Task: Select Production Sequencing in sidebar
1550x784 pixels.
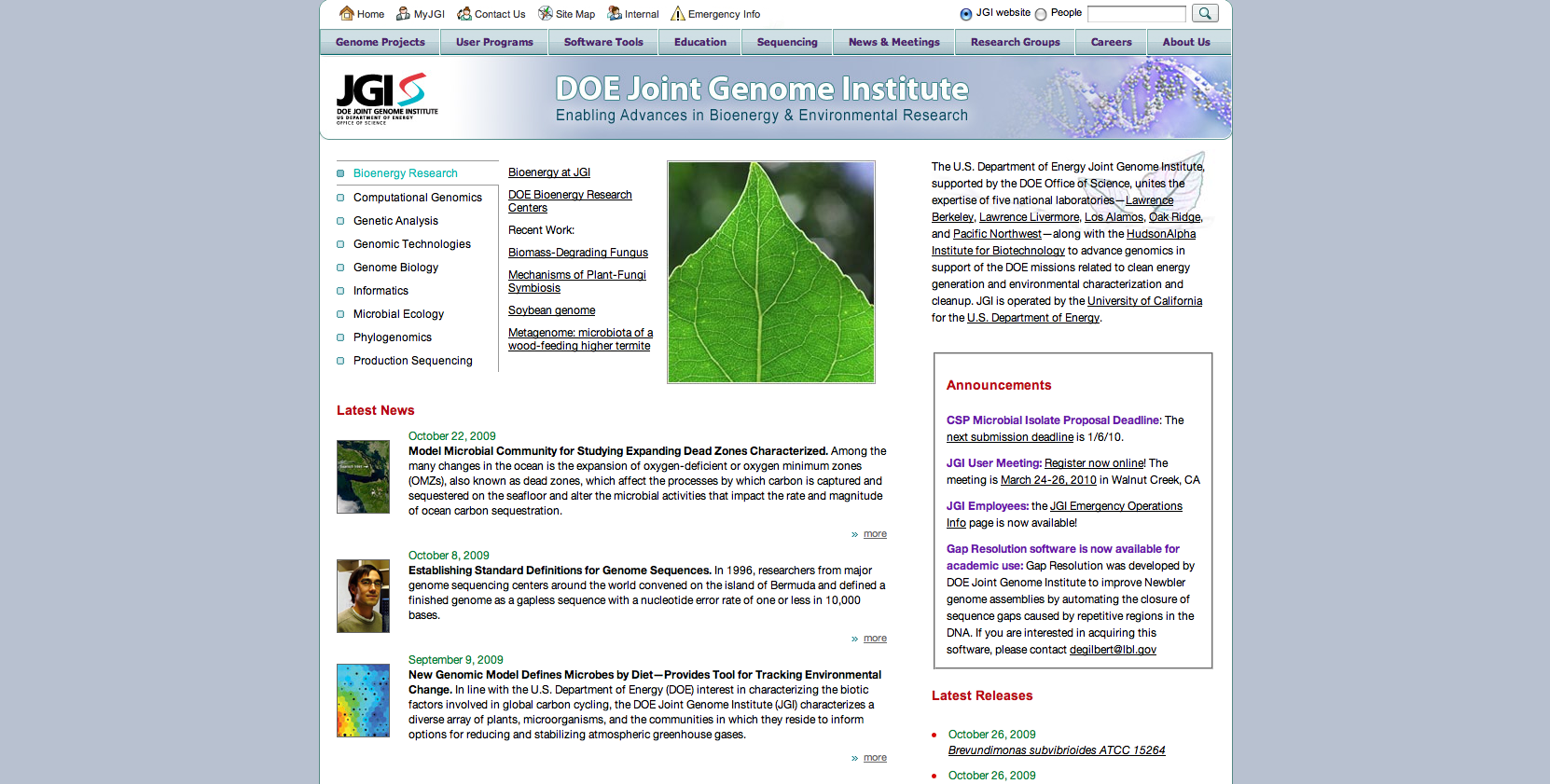Action: (412, 361)
